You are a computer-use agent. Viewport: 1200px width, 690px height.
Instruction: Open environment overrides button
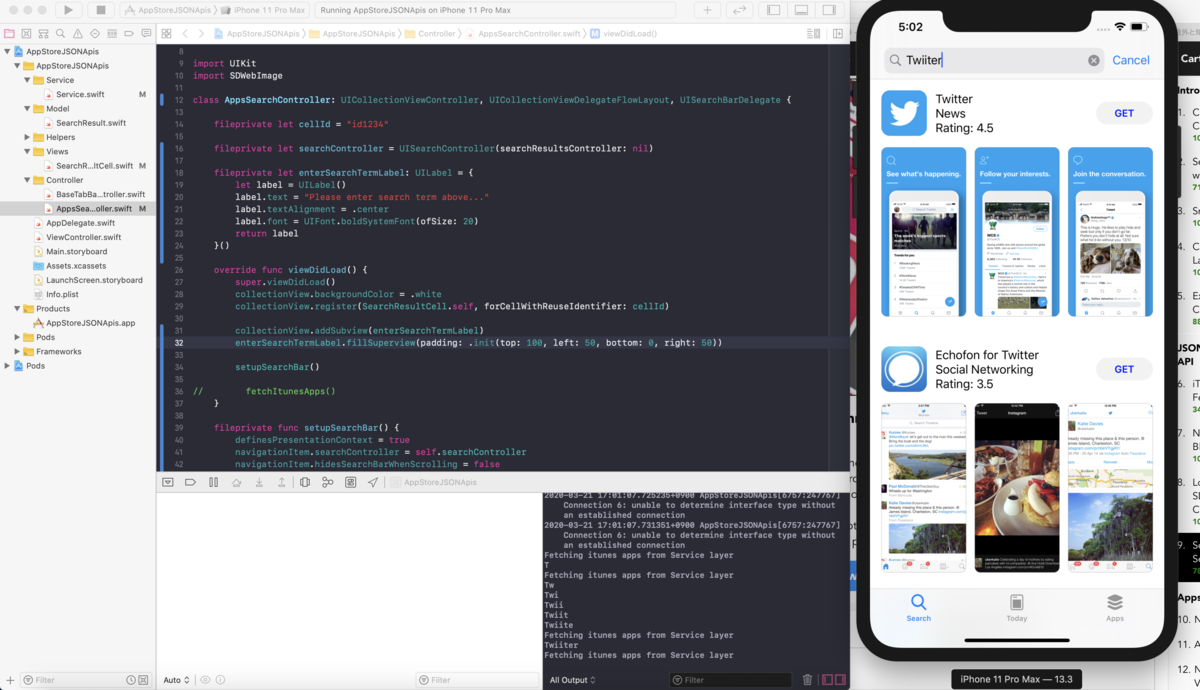pyautogui.click(x=350, y=482)
